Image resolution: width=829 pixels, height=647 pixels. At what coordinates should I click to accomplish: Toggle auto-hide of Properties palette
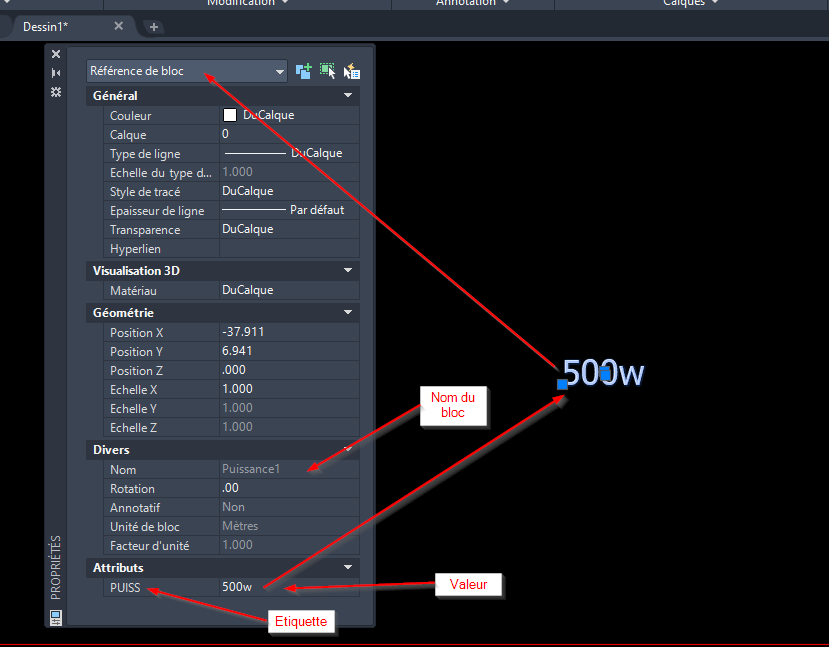(56, 73)
